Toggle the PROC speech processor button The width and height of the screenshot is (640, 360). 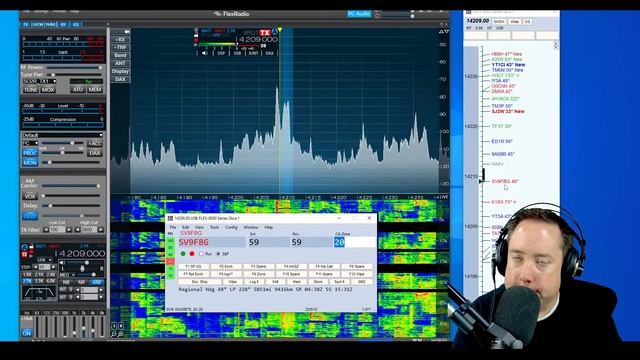[x=30, y=153]
